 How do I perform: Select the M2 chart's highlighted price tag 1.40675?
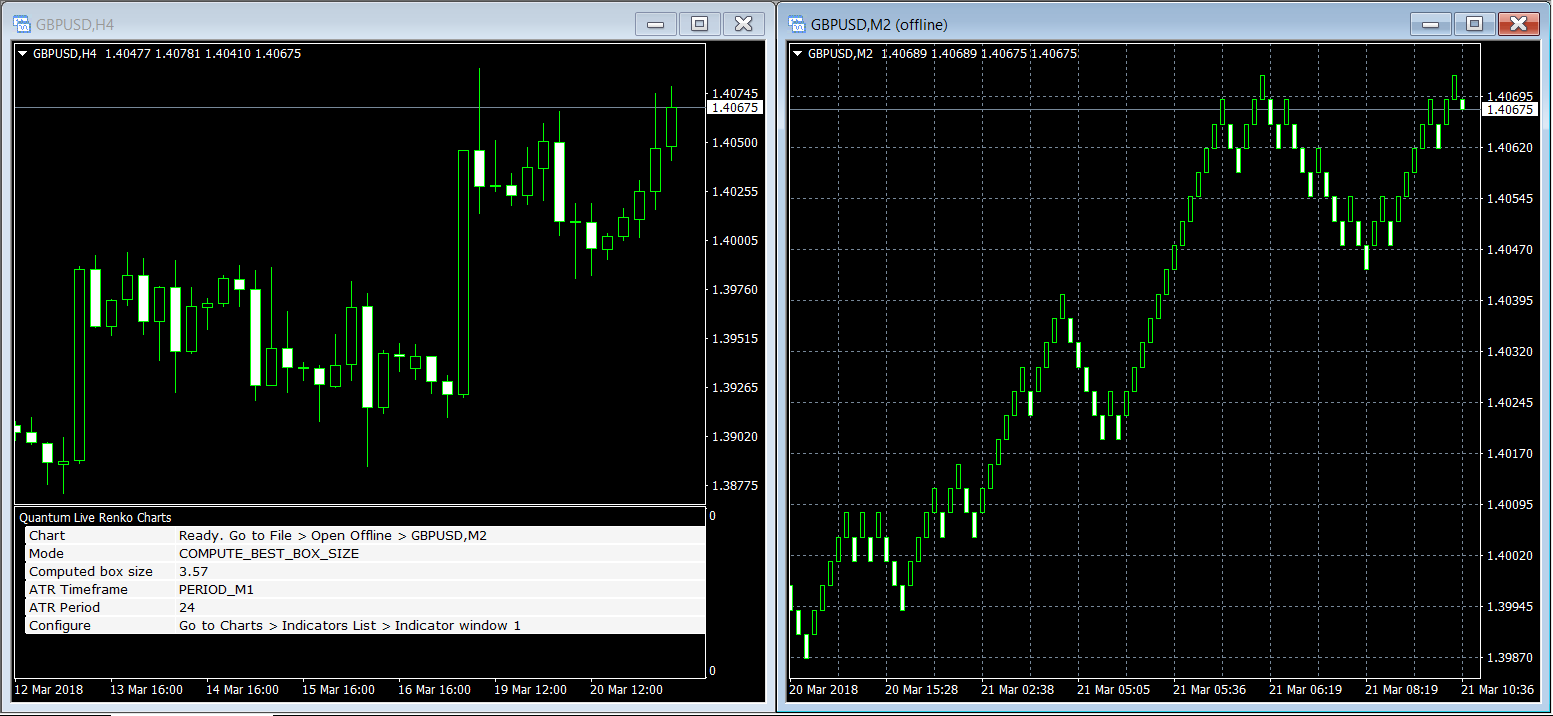pos(1509,110)
